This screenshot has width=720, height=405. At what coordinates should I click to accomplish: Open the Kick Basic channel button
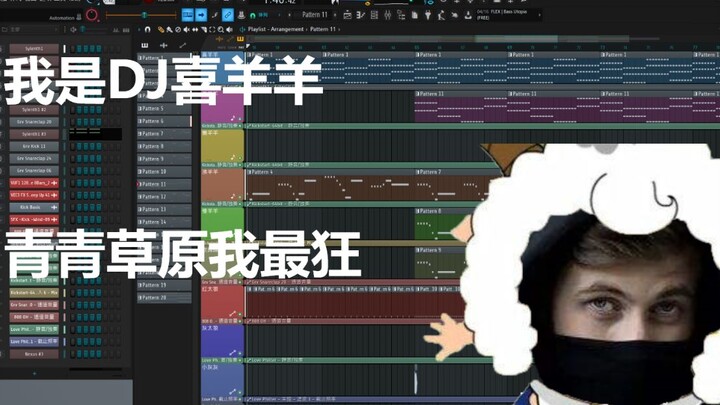(34, 208)
